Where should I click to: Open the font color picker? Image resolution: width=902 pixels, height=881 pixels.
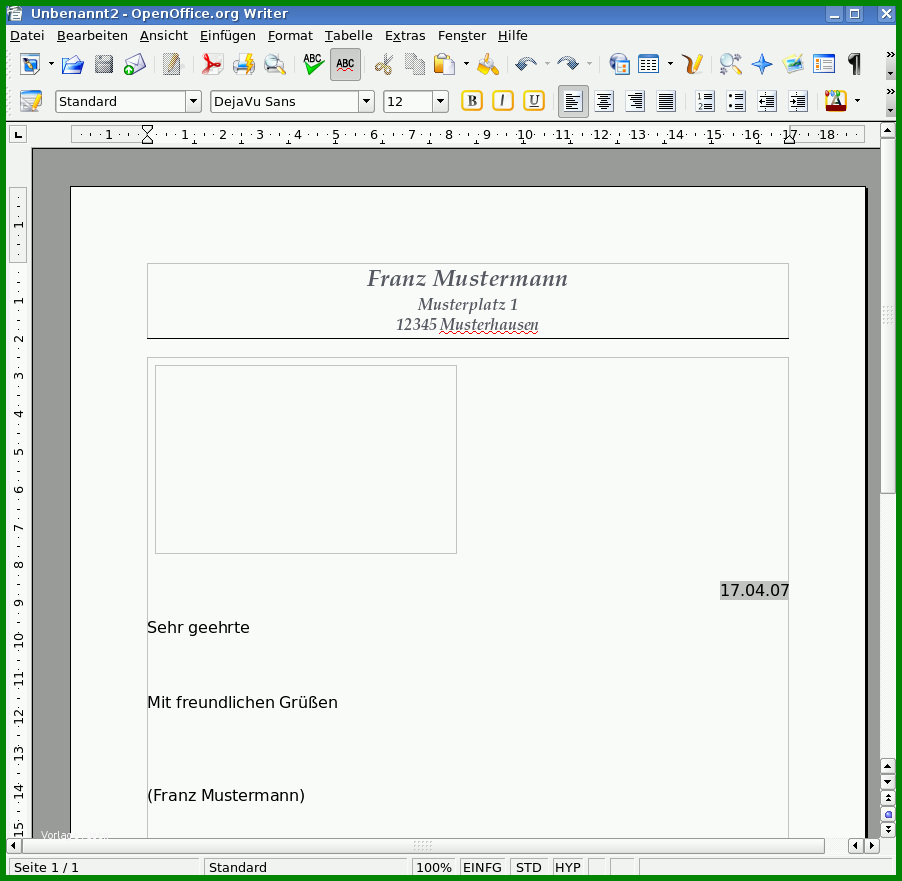[x=835, y=101]
